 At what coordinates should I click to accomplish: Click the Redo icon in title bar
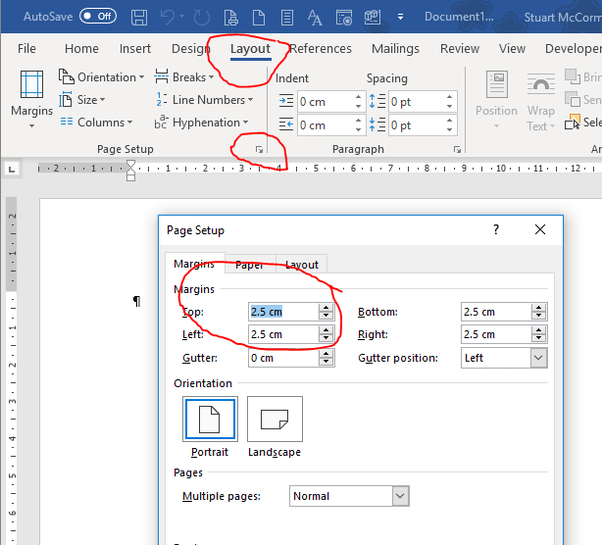(202, 18)
